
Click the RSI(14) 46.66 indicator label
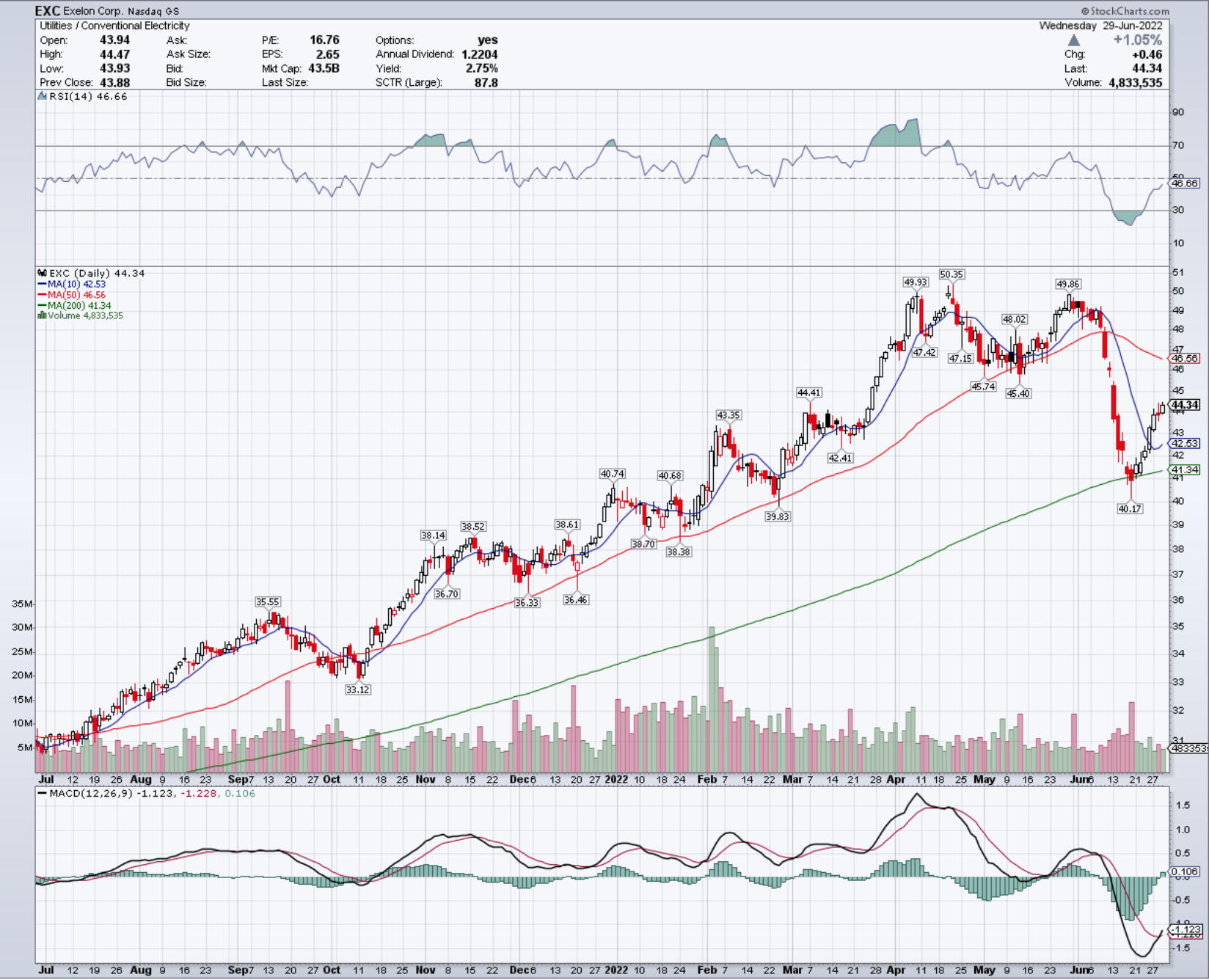tap(82, 96)
